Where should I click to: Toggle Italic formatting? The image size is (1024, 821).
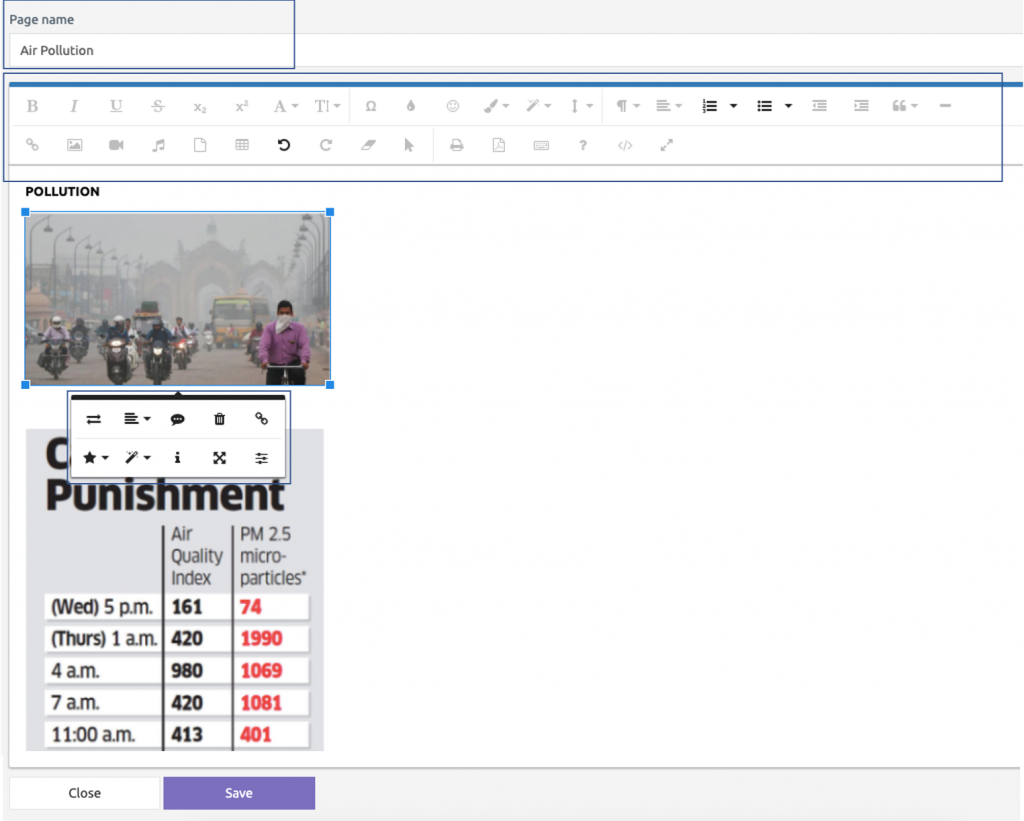pos(74,106)
